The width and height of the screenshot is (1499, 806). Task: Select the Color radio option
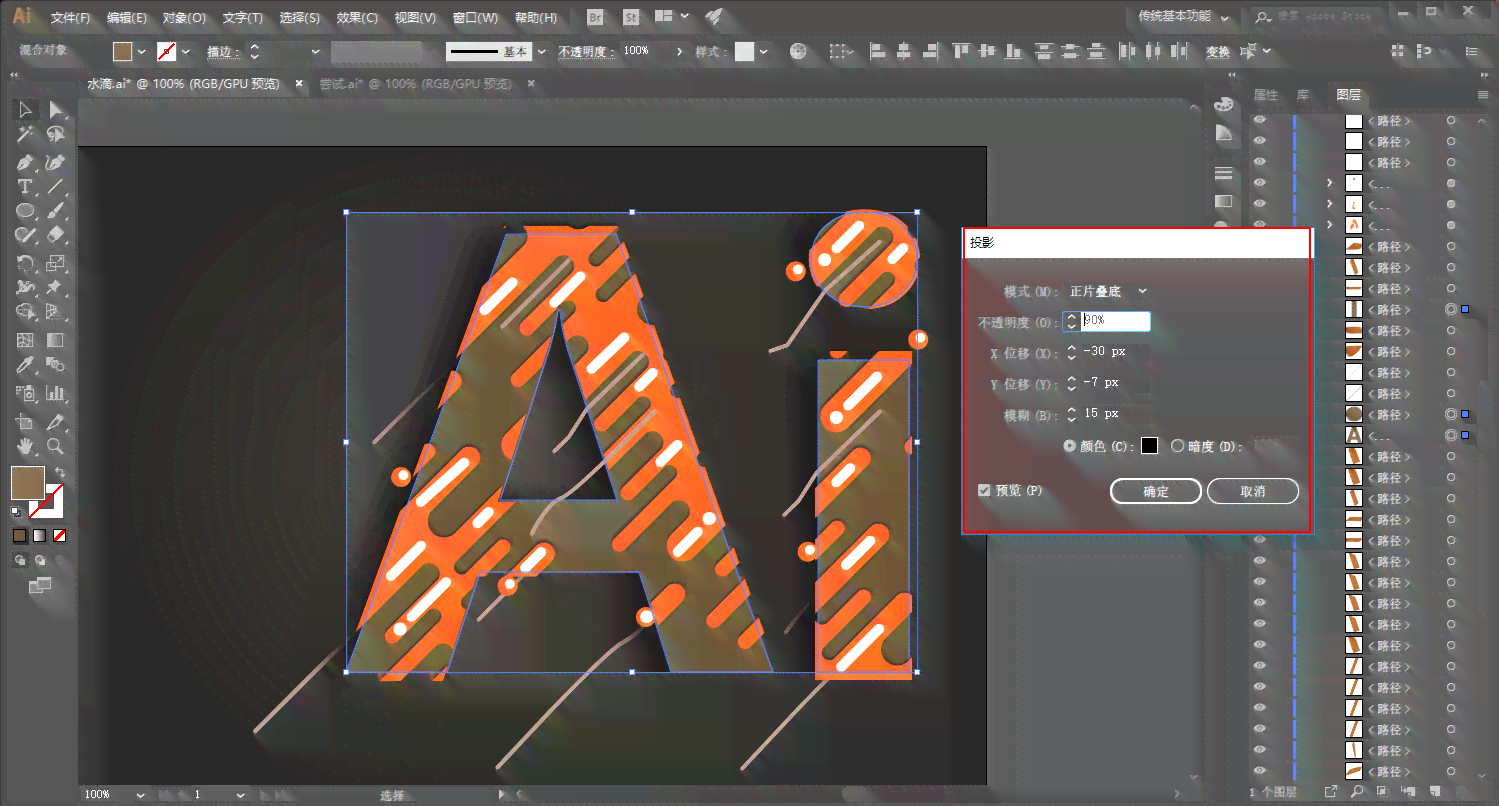[1070, 446]
